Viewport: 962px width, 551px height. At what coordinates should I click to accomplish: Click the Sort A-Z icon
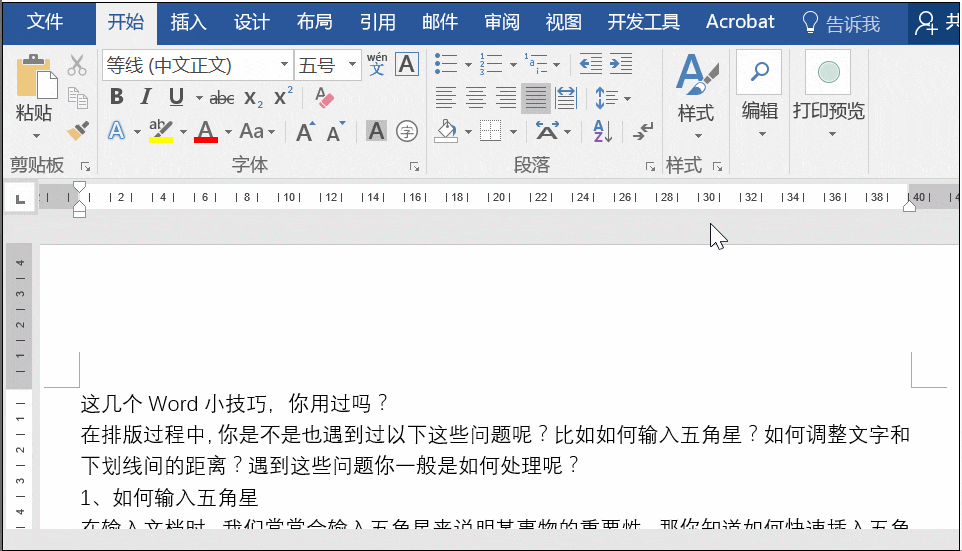click(602, 131)
